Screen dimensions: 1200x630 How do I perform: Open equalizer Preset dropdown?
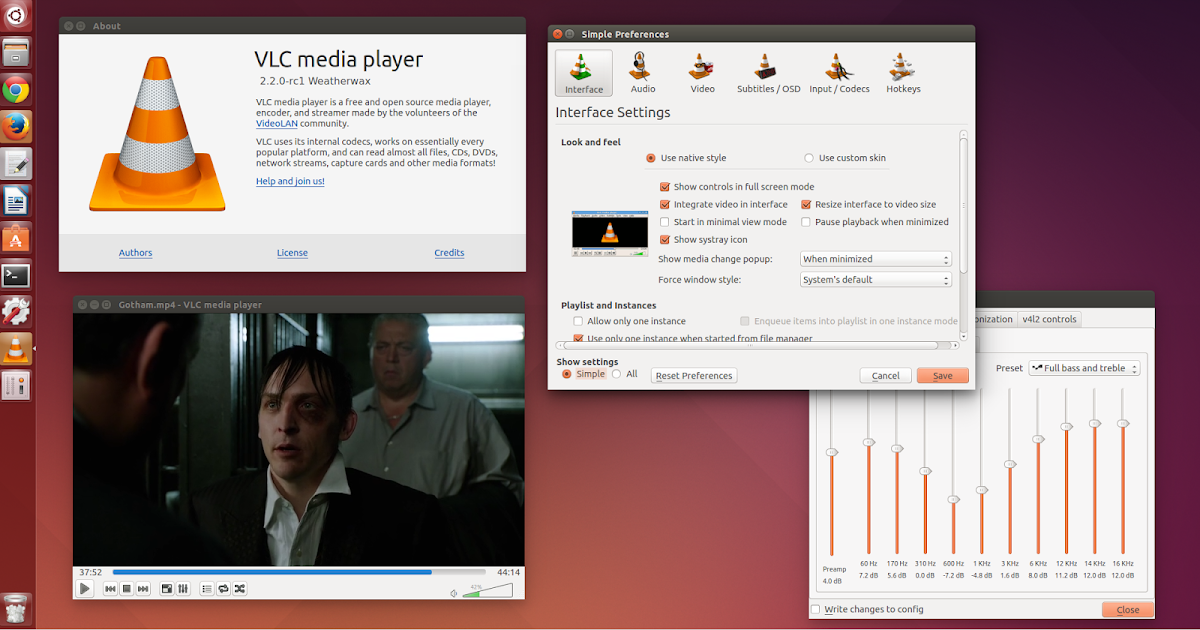pos(1085,368)
